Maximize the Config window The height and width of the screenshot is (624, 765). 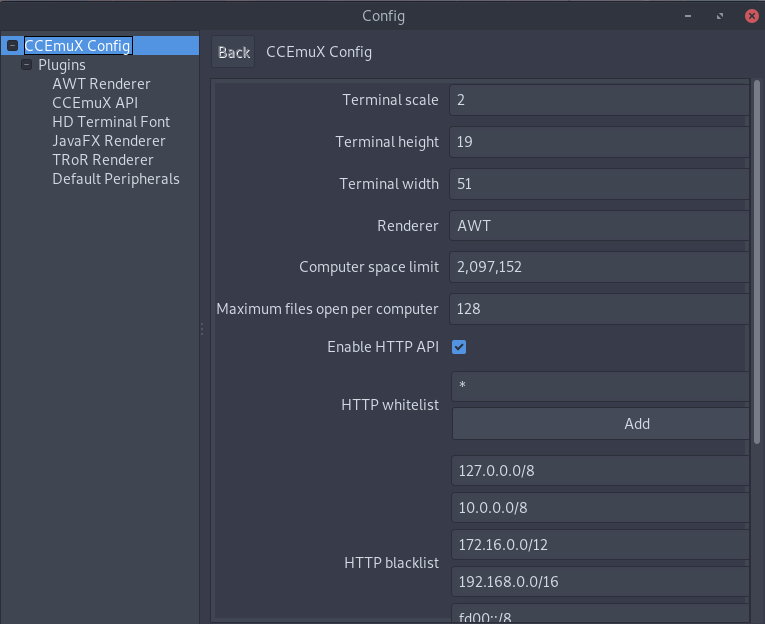coord(720,16)
